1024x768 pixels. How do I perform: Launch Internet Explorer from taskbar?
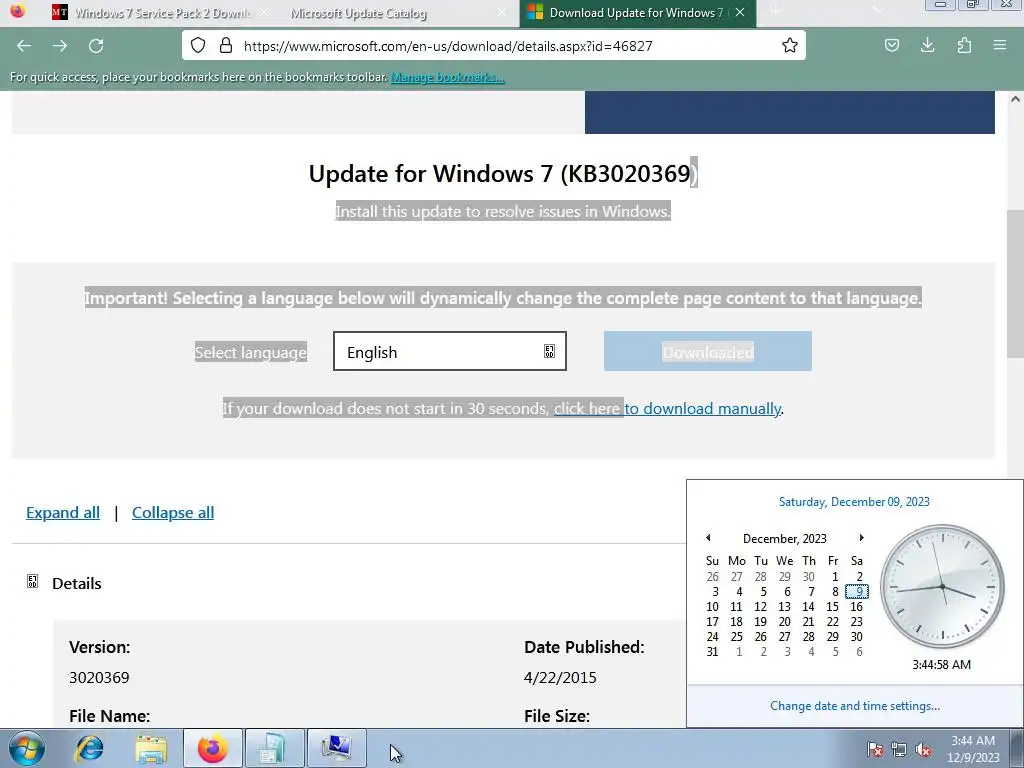[x=89, y=748]
